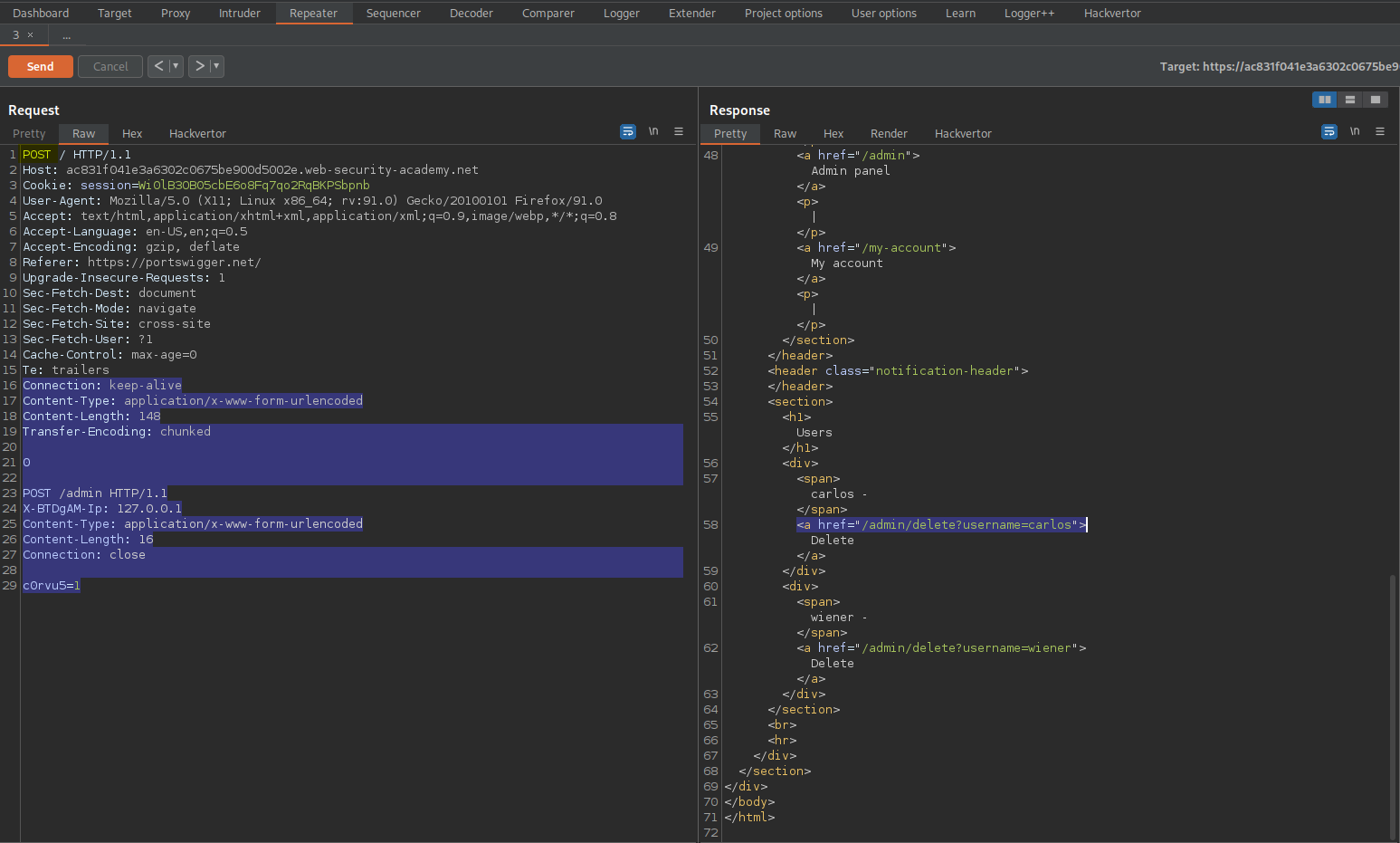Send the request

[x=41, y=66]
